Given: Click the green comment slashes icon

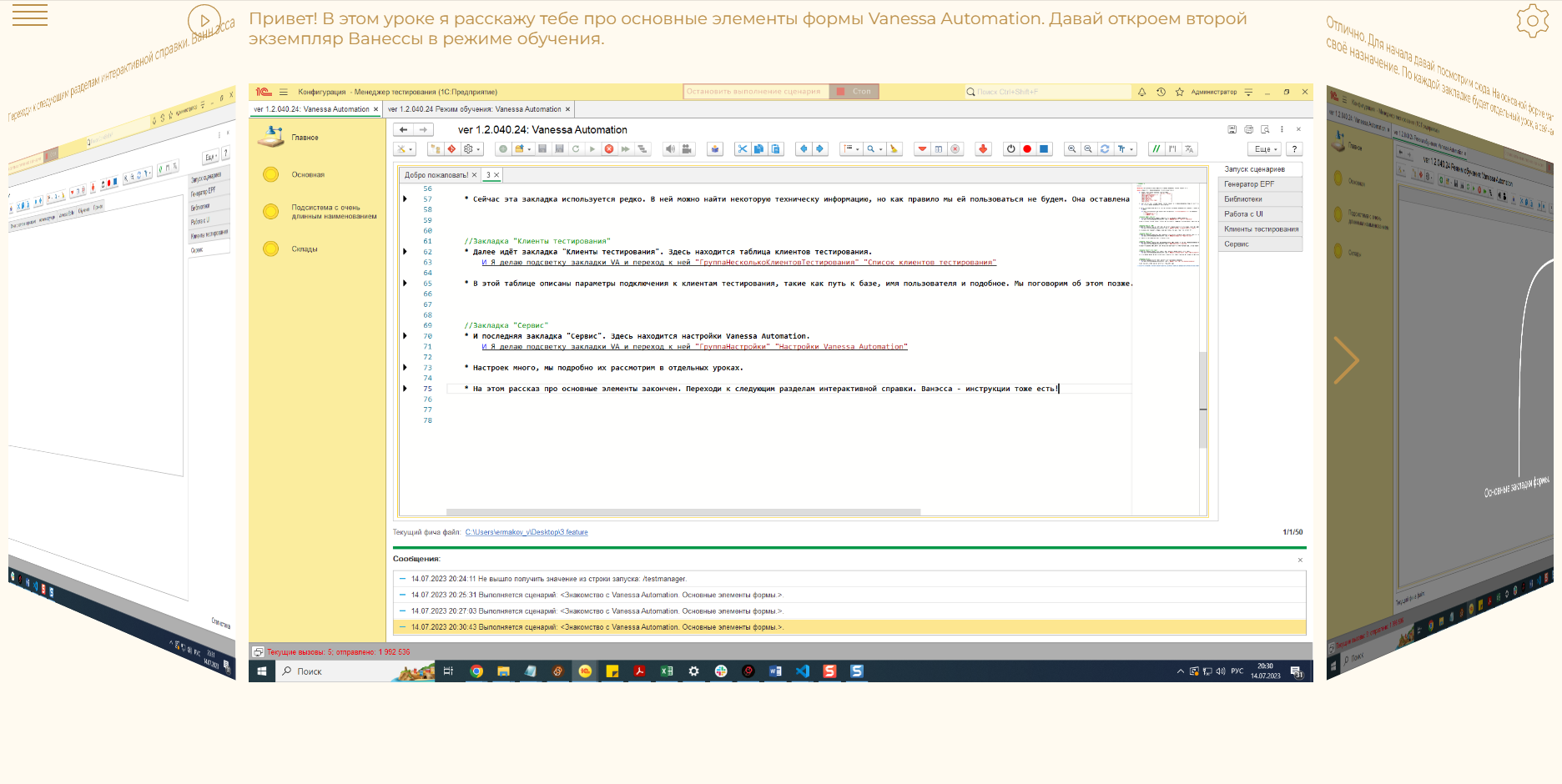Looking at the screenshot, I should pyautogui.click(x=1156, y=149).
